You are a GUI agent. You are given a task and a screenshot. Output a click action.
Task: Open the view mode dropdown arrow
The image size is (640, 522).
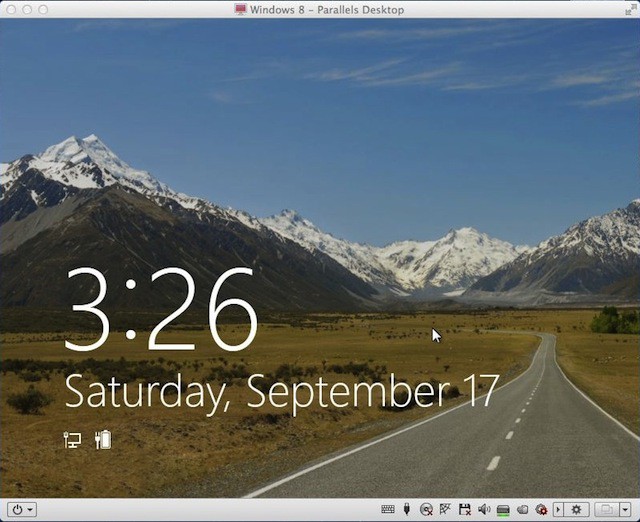626,509
